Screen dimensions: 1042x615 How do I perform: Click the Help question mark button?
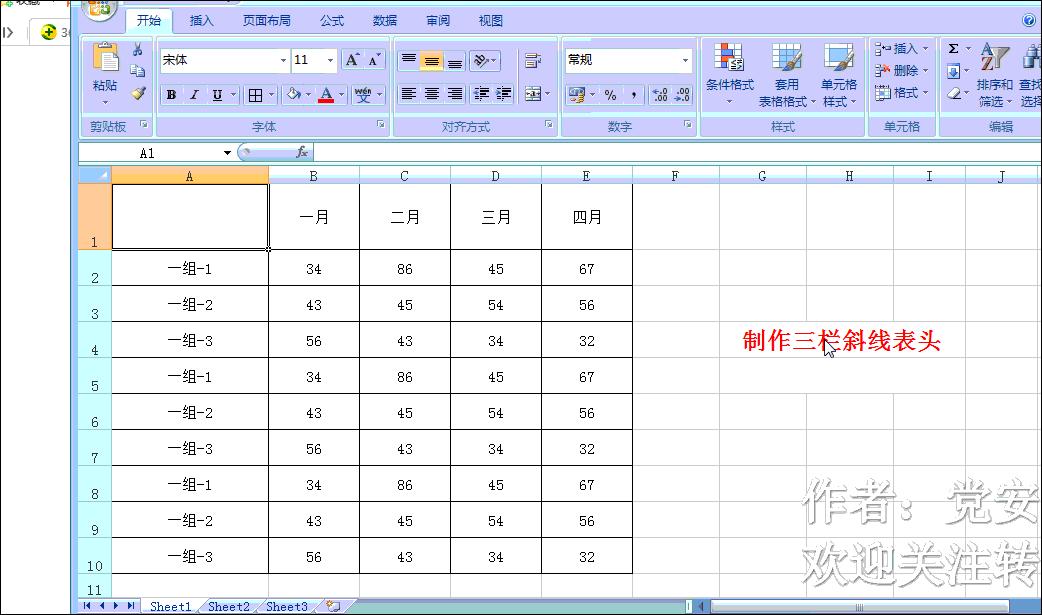[1030, 20]
